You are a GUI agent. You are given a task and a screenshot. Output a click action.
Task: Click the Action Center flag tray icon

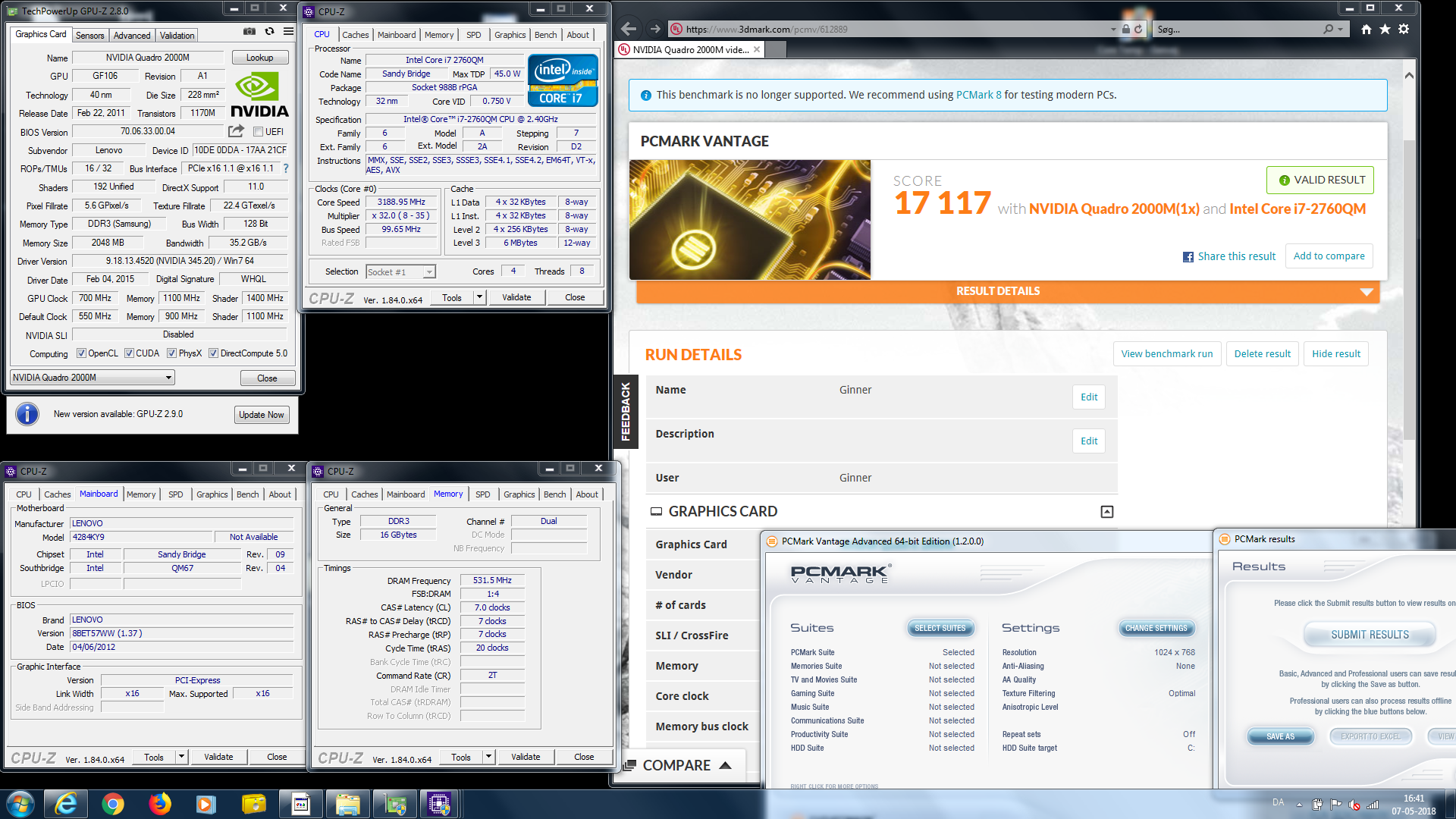pyautogui.click(x=1335, y=805)
